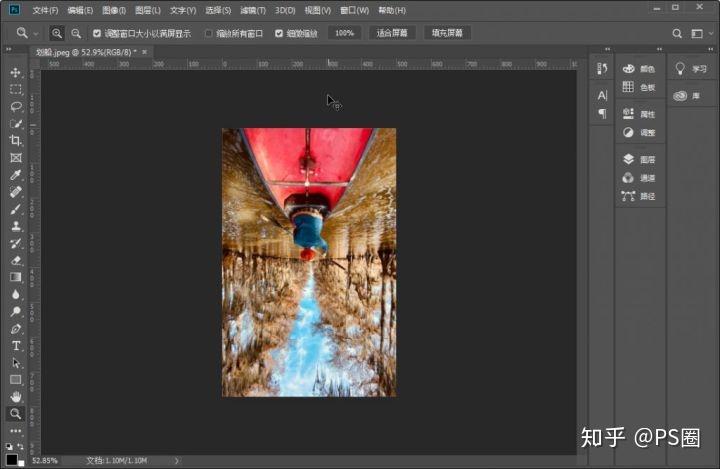Open the File menu
The width and height of the screenshot is (720, 469).
[45, 10]
